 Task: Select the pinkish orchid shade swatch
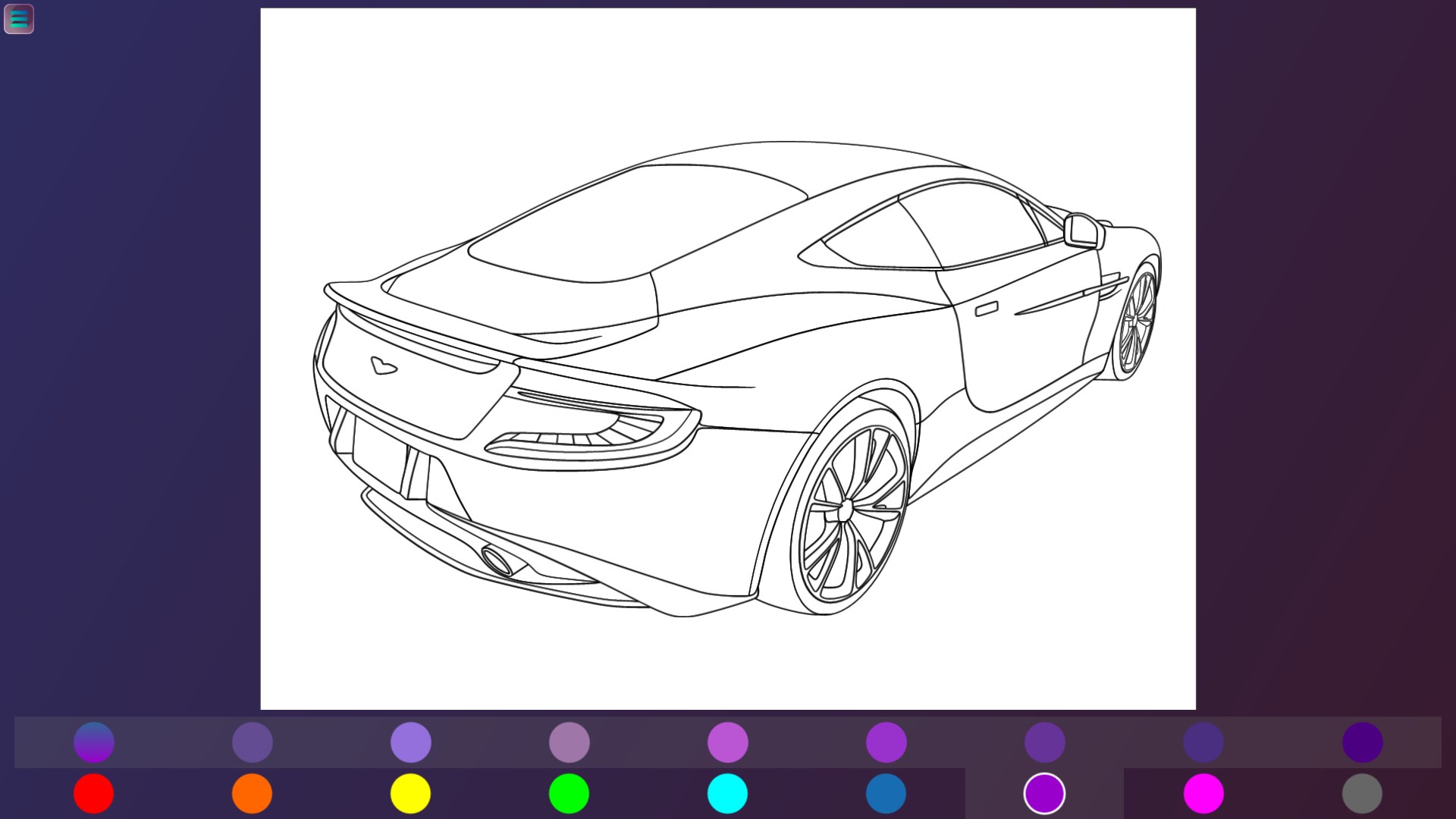(x=727, y=742)
